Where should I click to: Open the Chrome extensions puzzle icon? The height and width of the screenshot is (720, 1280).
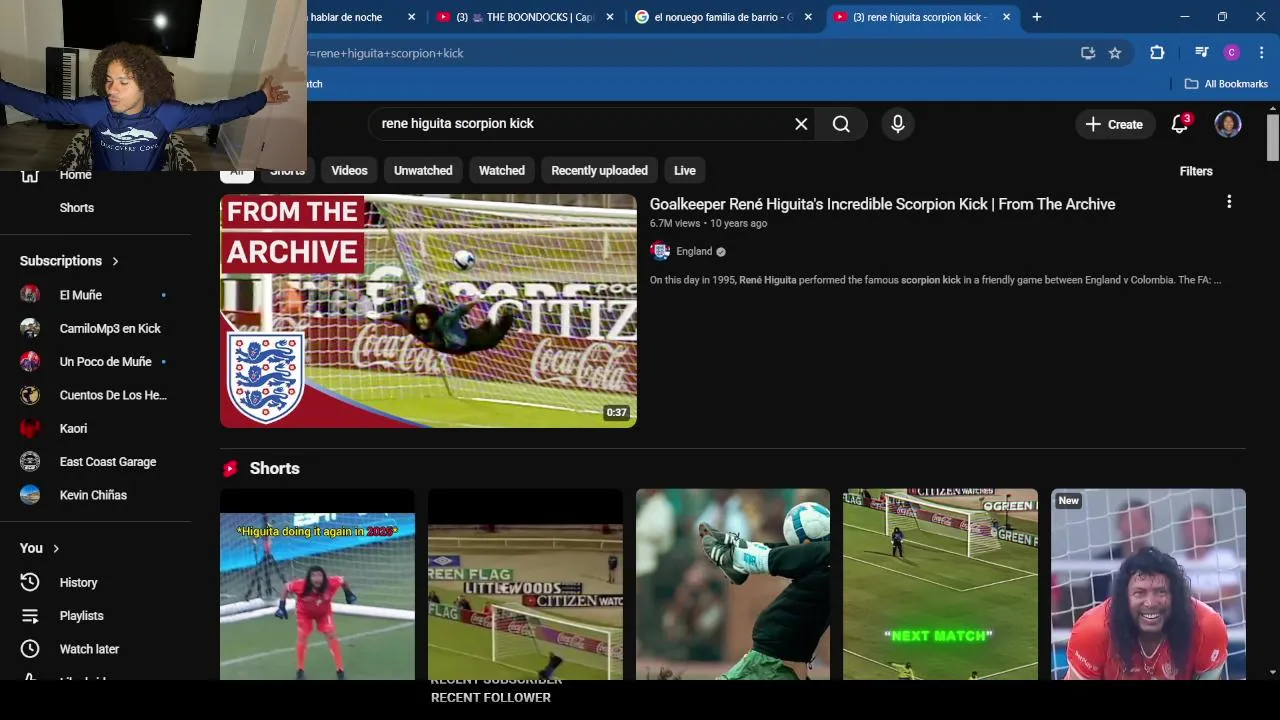[1157, 53]
